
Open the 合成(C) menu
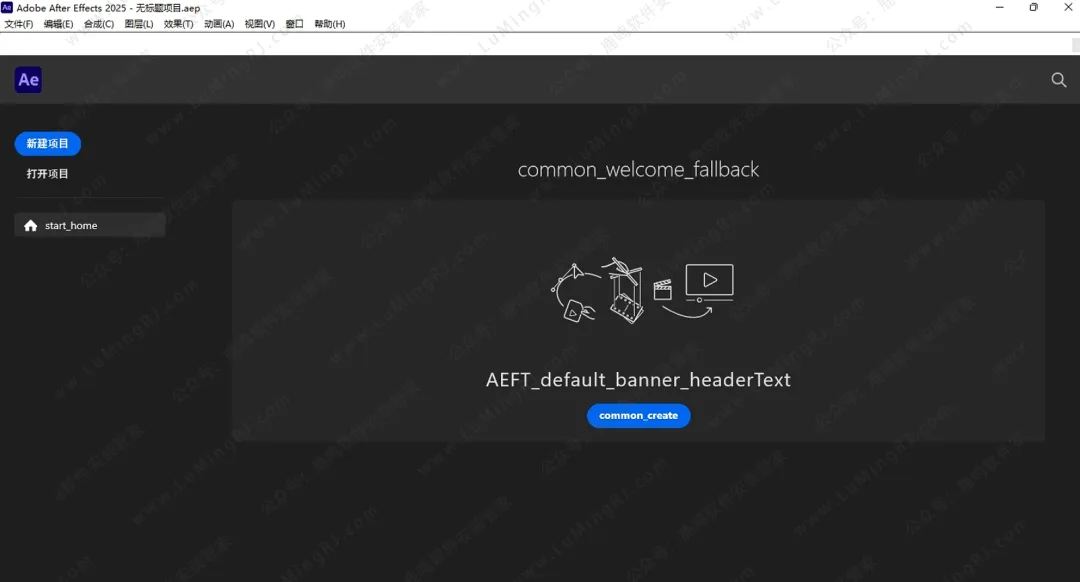click(99, 24)
